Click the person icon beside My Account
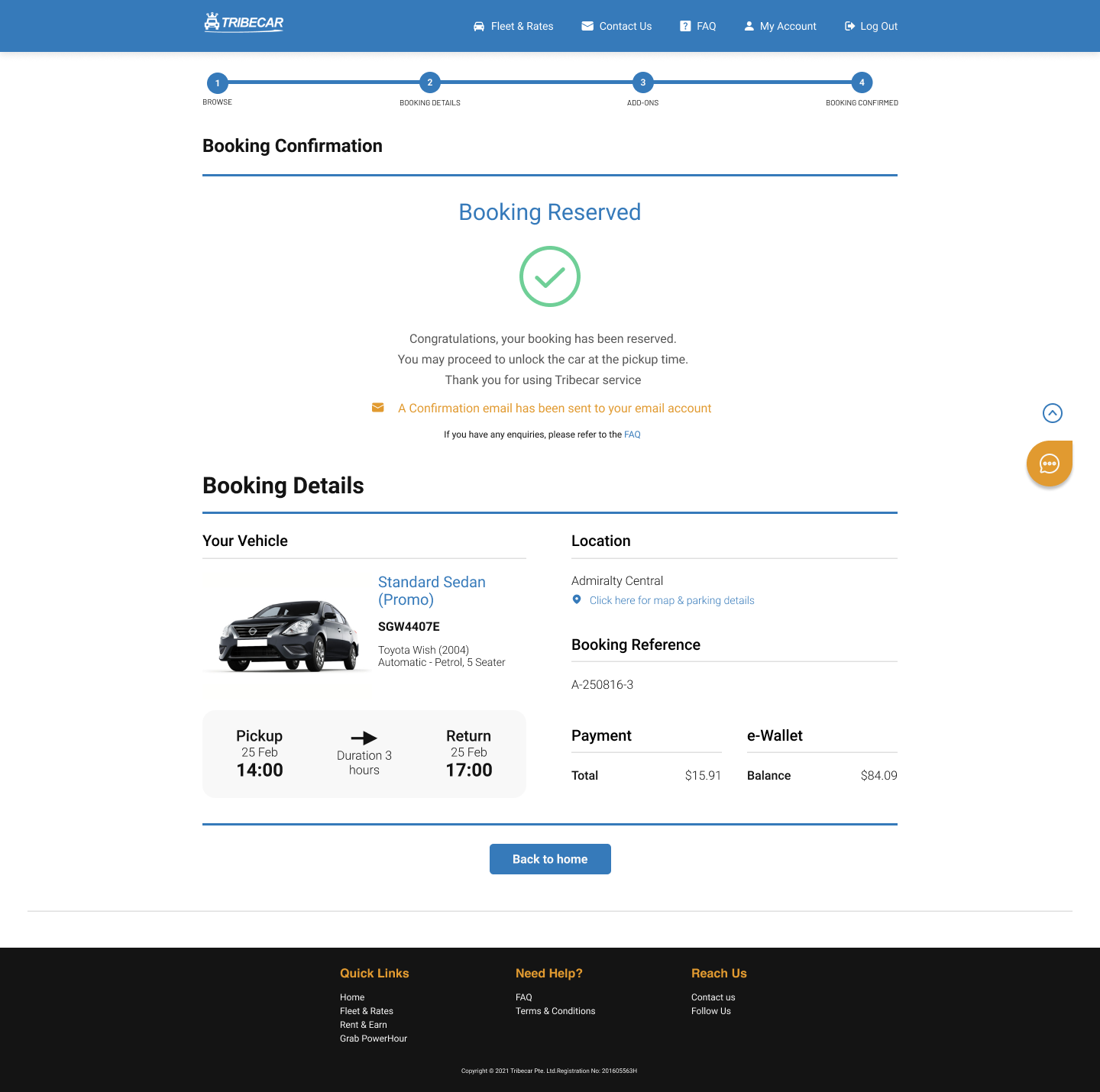1100x1092 pixels. click(x=749, y=26)
